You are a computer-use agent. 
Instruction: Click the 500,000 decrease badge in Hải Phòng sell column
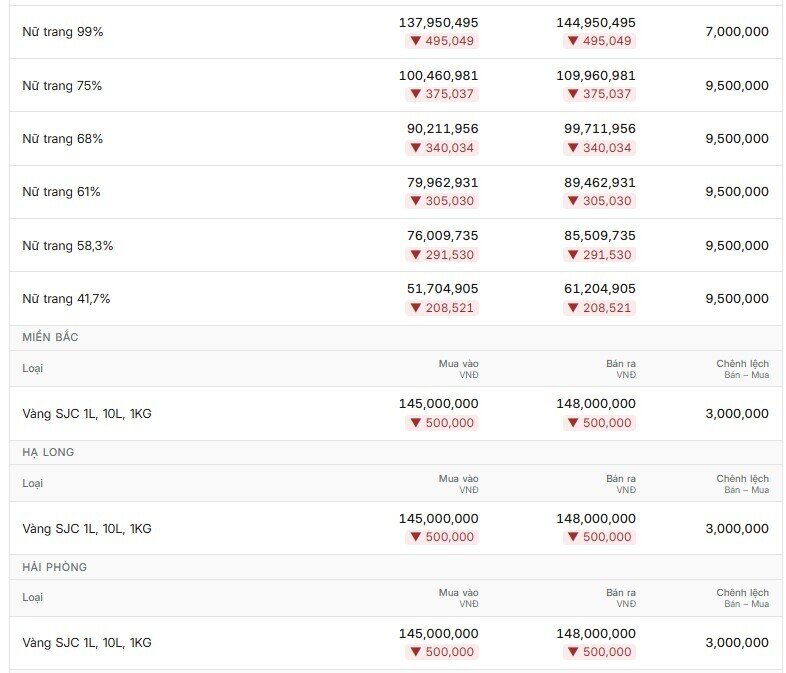600,651
